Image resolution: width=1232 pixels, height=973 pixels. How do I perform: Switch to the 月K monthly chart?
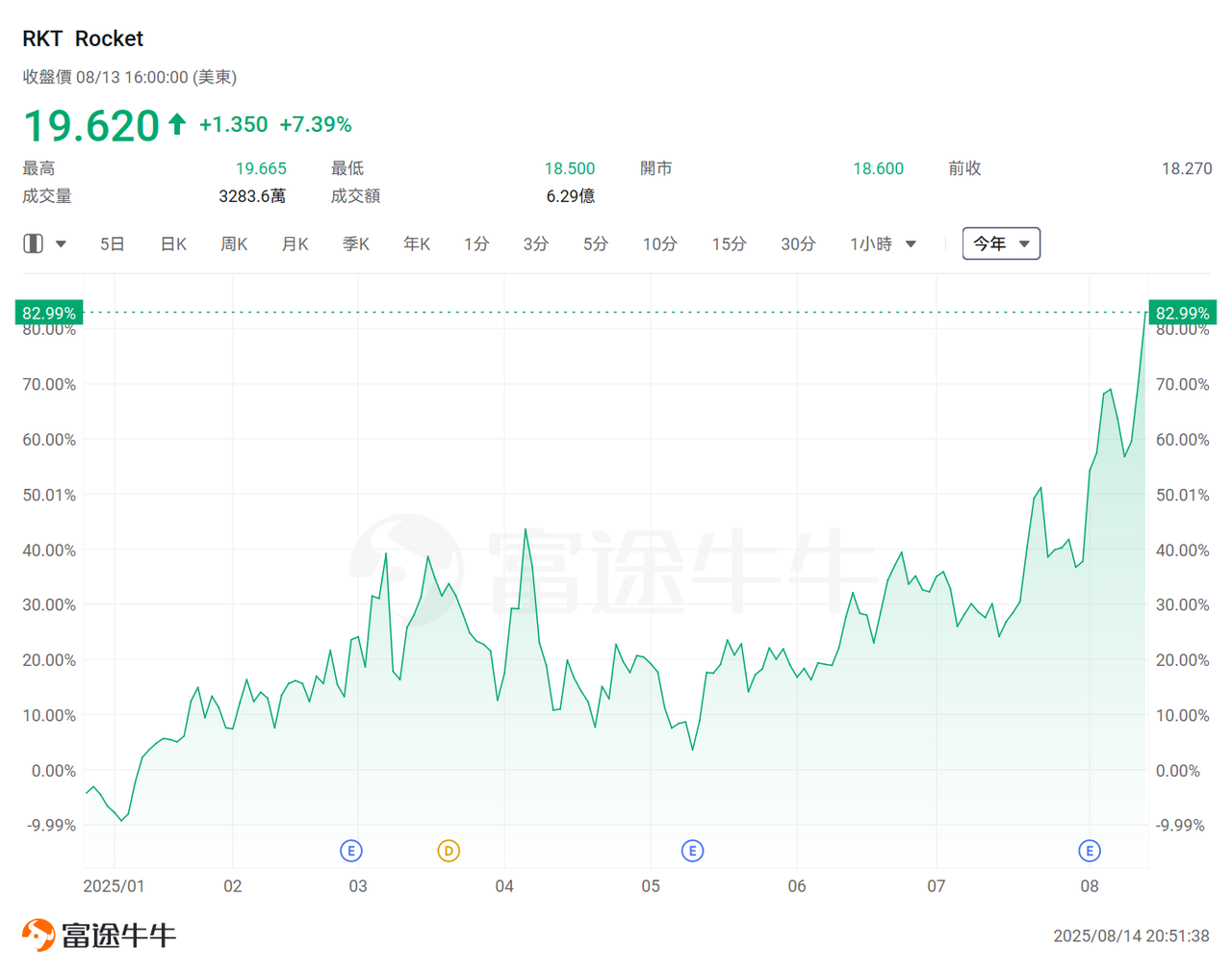(x=295, y=243)
